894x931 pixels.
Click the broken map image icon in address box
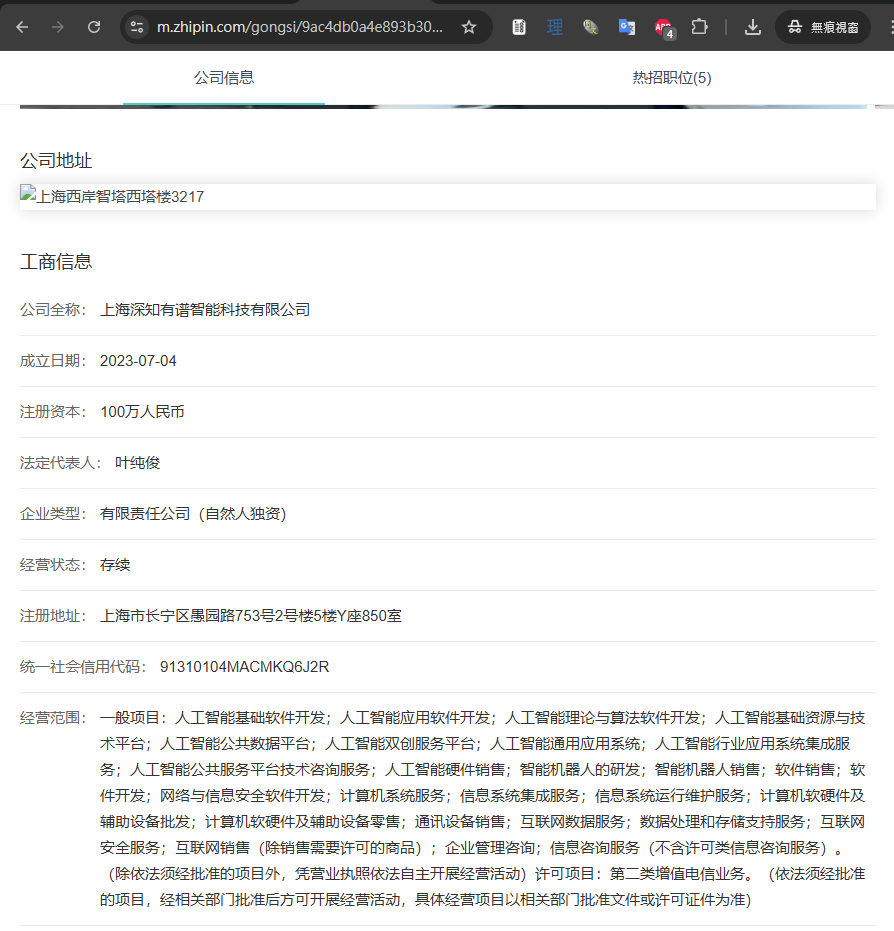(28, 193)
